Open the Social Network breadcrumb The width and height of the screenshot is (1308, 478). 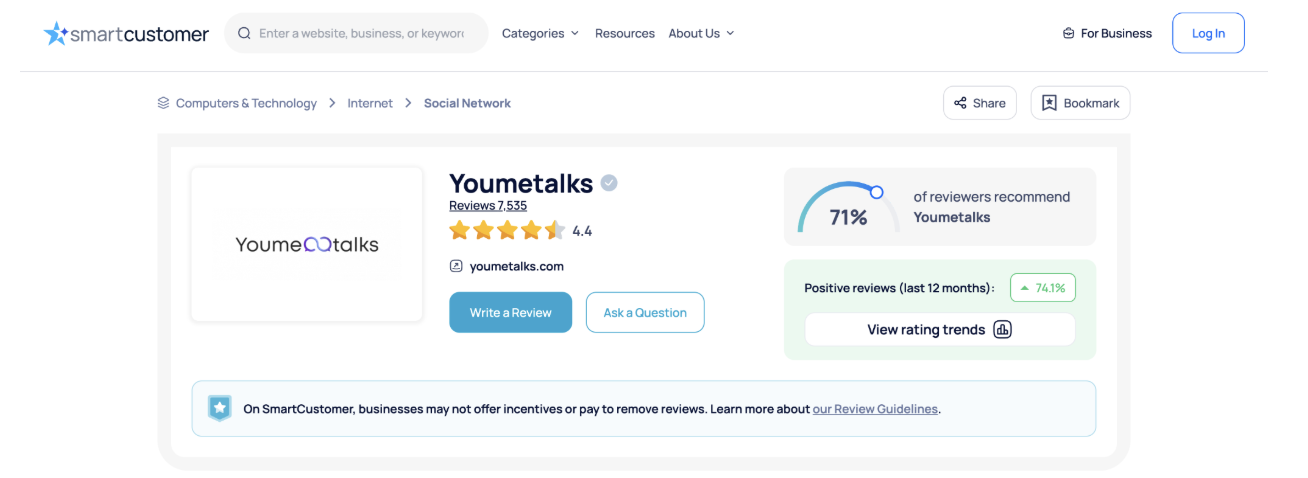click(467, 103)
